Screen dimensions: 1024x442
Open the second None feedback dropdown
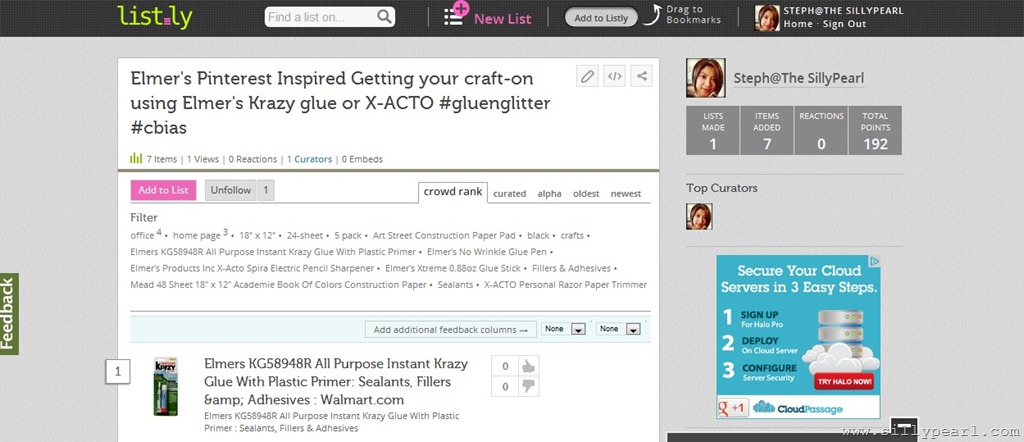[618, 329]
